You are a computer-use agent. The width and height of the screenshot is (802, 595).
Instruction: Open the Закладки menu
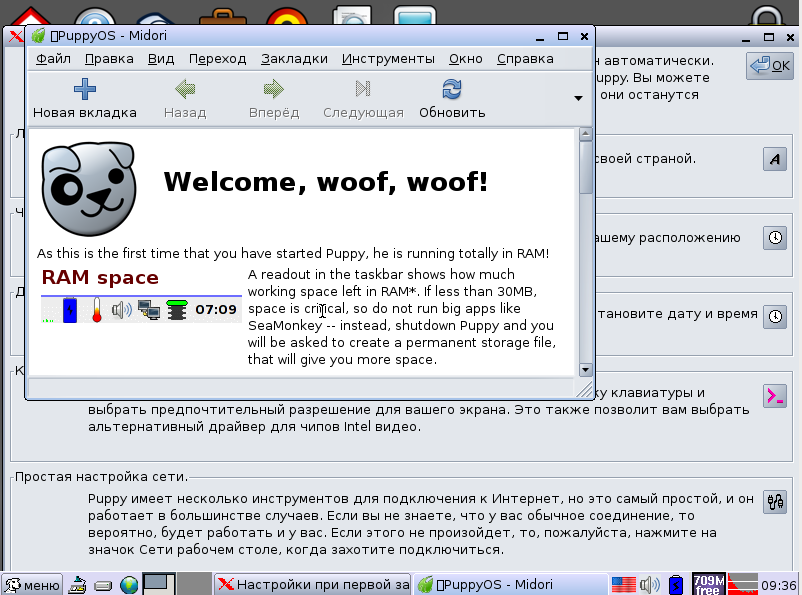tap(294, 59)
